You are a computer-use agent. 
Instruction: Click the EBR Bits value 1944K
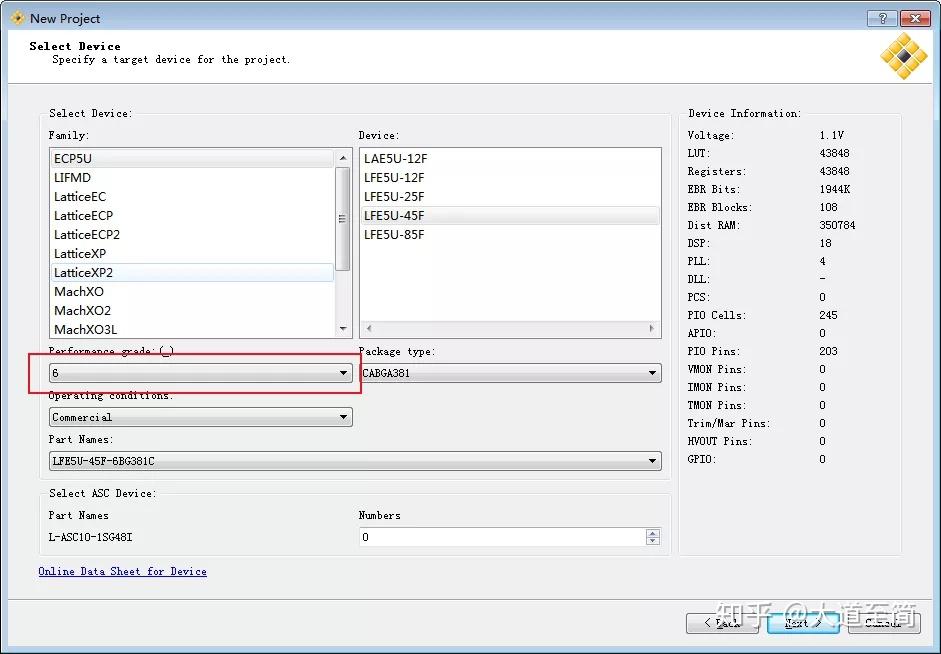pyautogui.click(x=835, y=189)
